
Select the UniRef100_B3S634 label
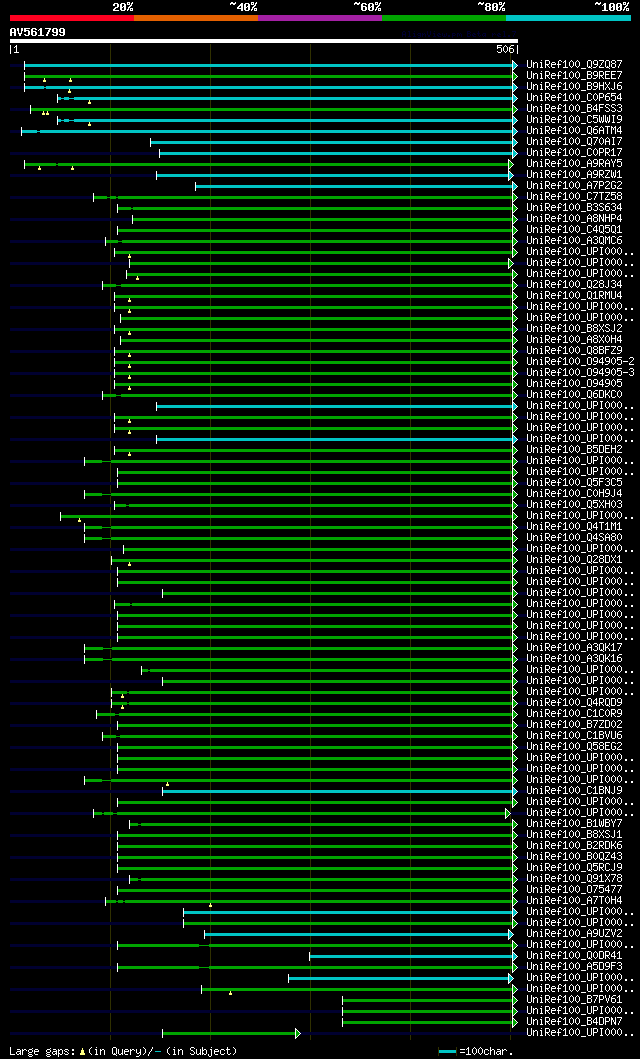(575, 208)
